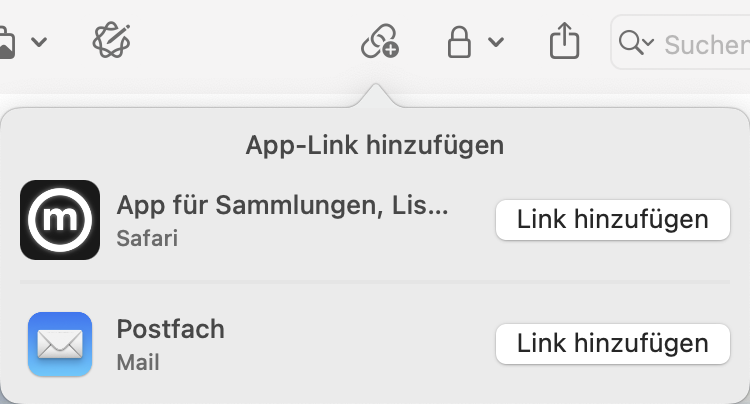Select the Postfach entry title
Image resolution: width=750 pixels, height=404 pixels.
tap(171, 329)
